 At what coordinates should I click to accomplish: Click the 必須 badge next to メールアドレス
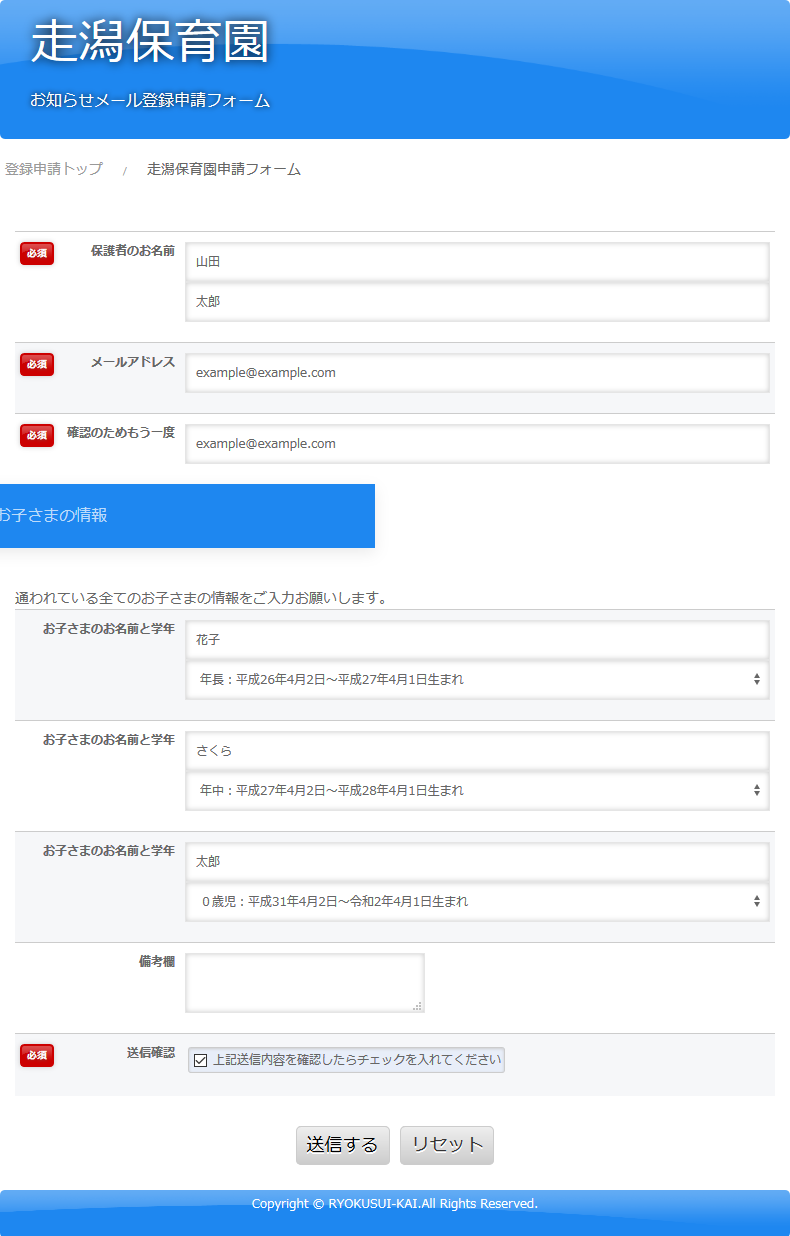(x=37, y=364)
